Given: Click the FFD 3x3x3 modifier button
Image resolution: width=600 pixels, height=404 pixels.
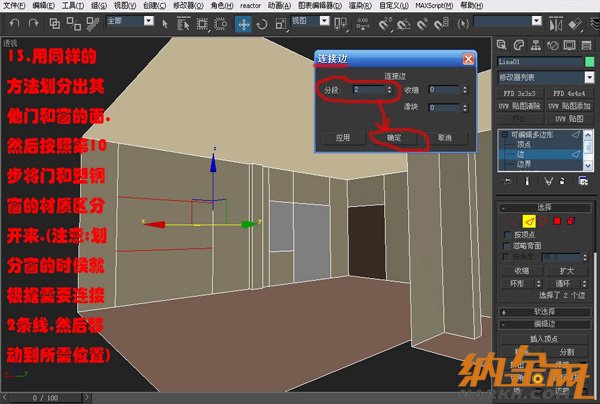Looking at the screenshot, I should (x=519, y=93).
